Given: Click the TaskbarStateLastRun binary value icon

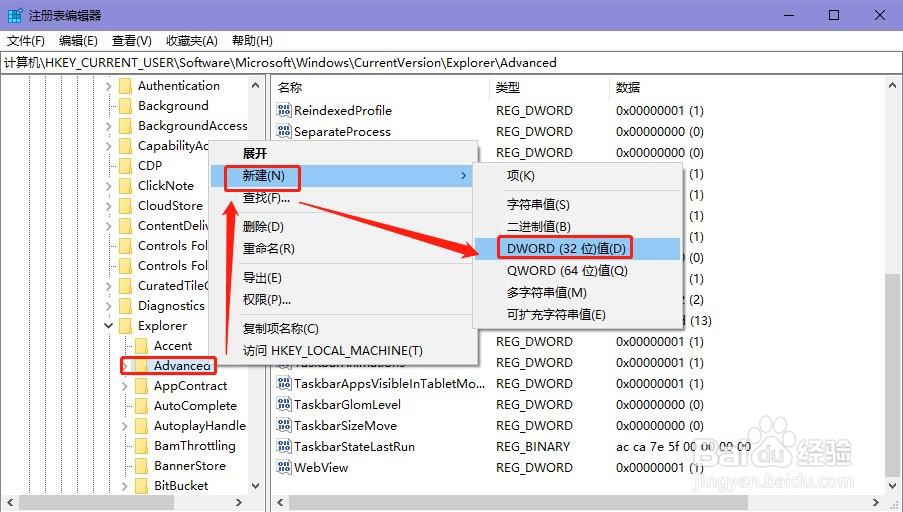Looking at the screenshot, I should pyautogui.click(x=284, y=446).
